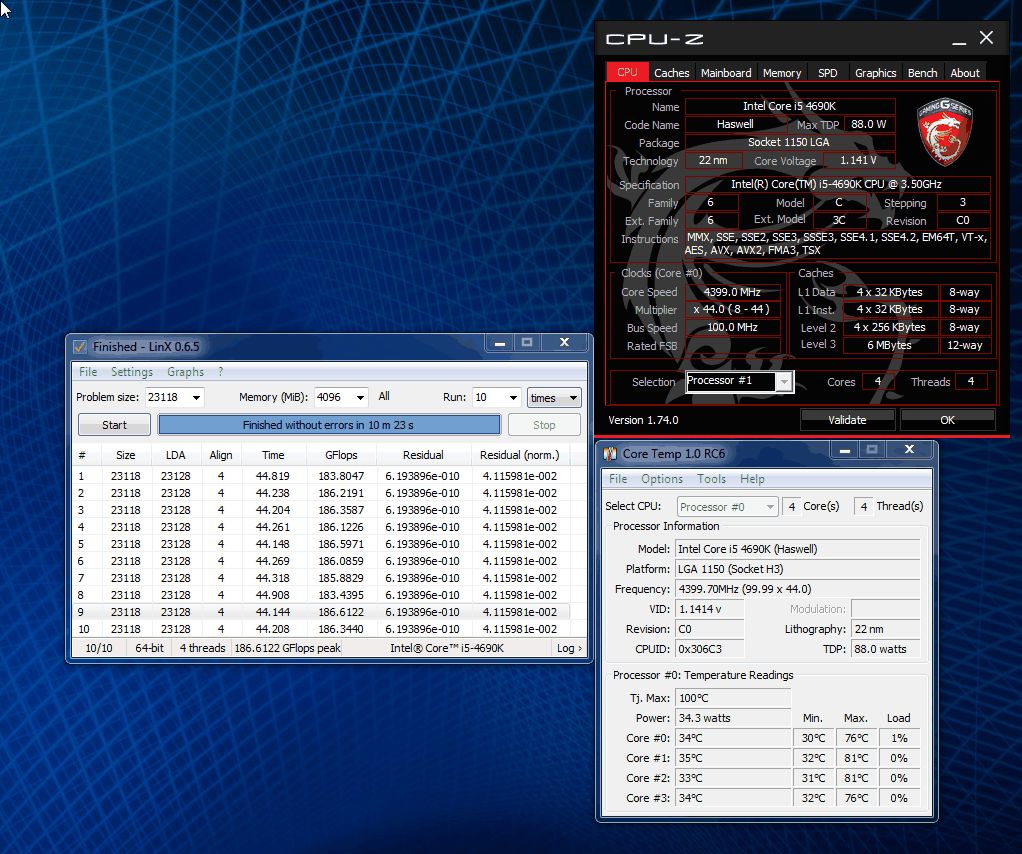The width and height of the screenshot is (1022, 854).
Task: Close the Core Temp window
Action: pos(909,449)
